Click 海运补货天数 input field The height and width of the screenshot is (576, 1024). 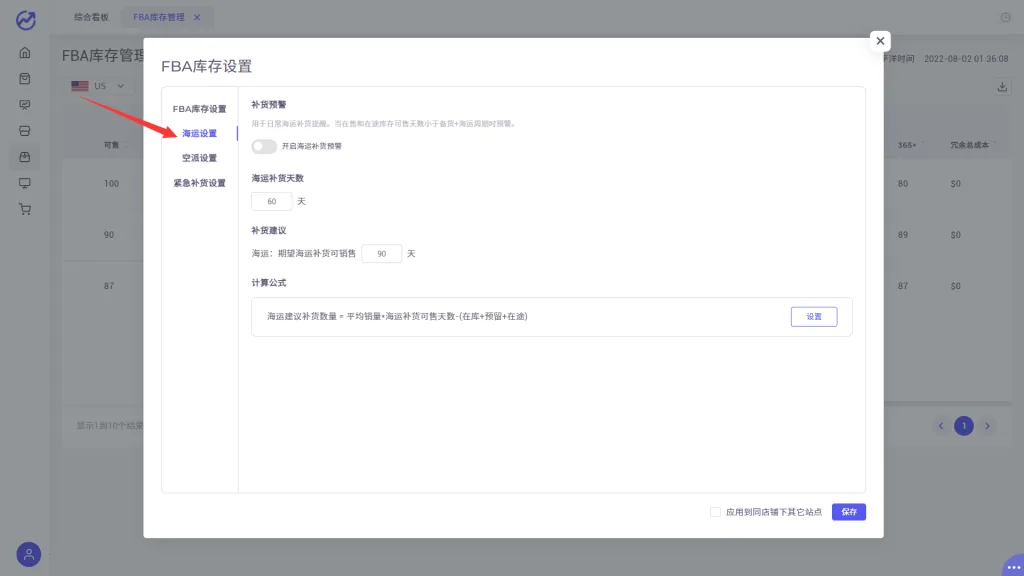[272, 201]
